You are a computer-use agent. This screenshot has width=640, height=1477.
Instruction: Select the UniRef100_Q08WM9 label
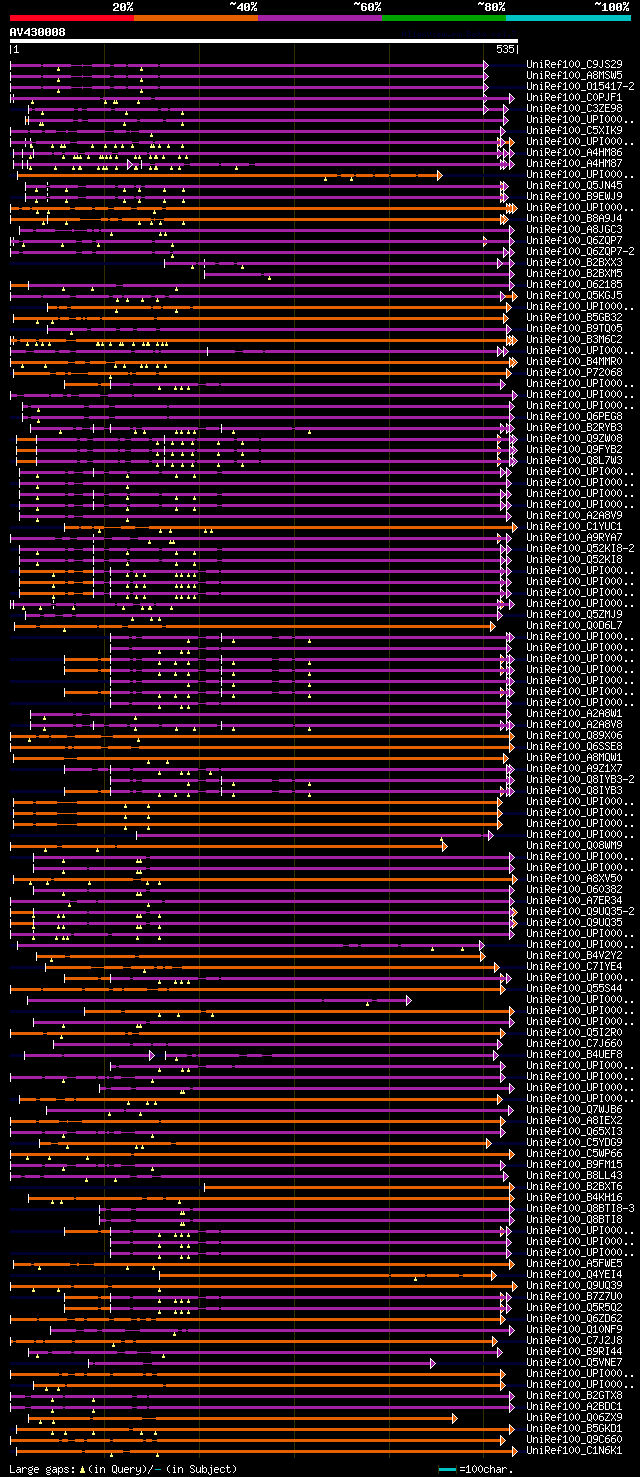coord(574,845)
